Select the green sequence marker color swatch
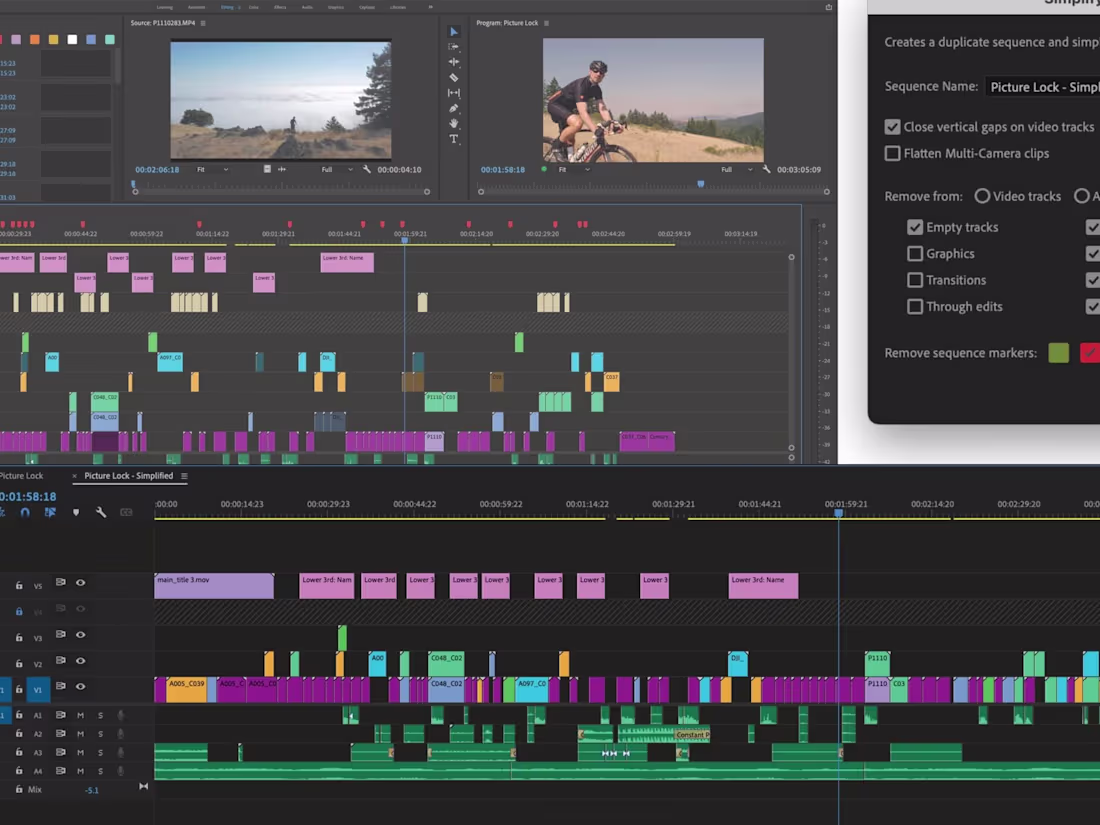 click(x=1058, y=353)
